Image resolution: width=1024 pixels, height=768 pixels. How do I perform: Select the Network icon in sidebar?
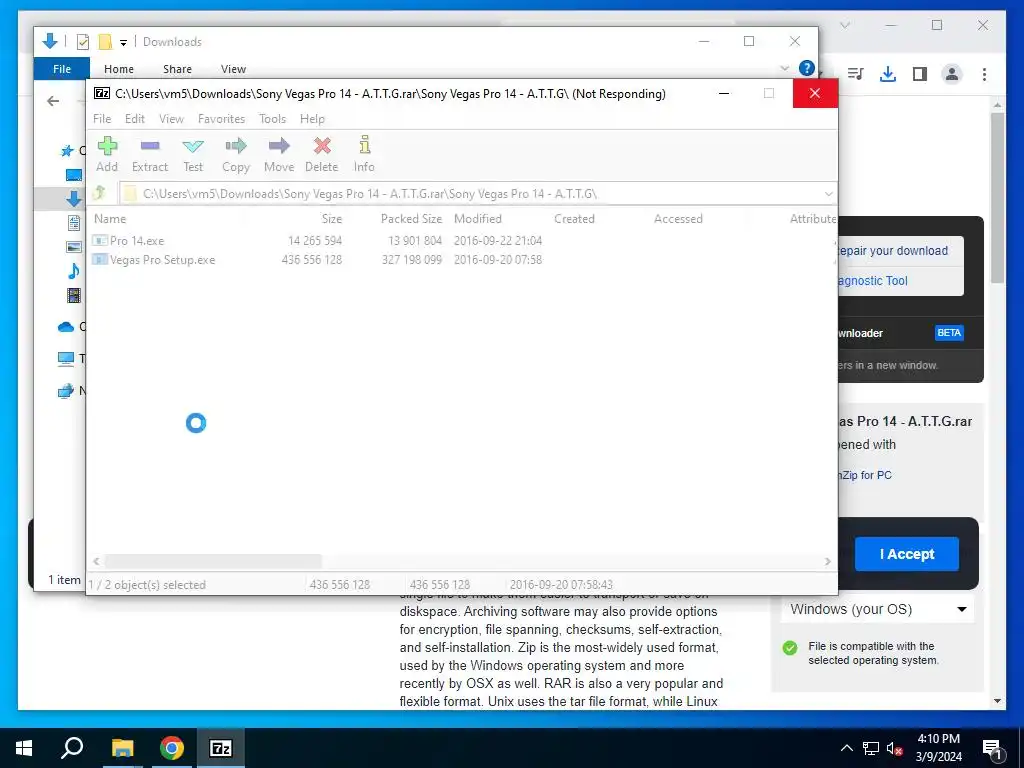point(66,391)
